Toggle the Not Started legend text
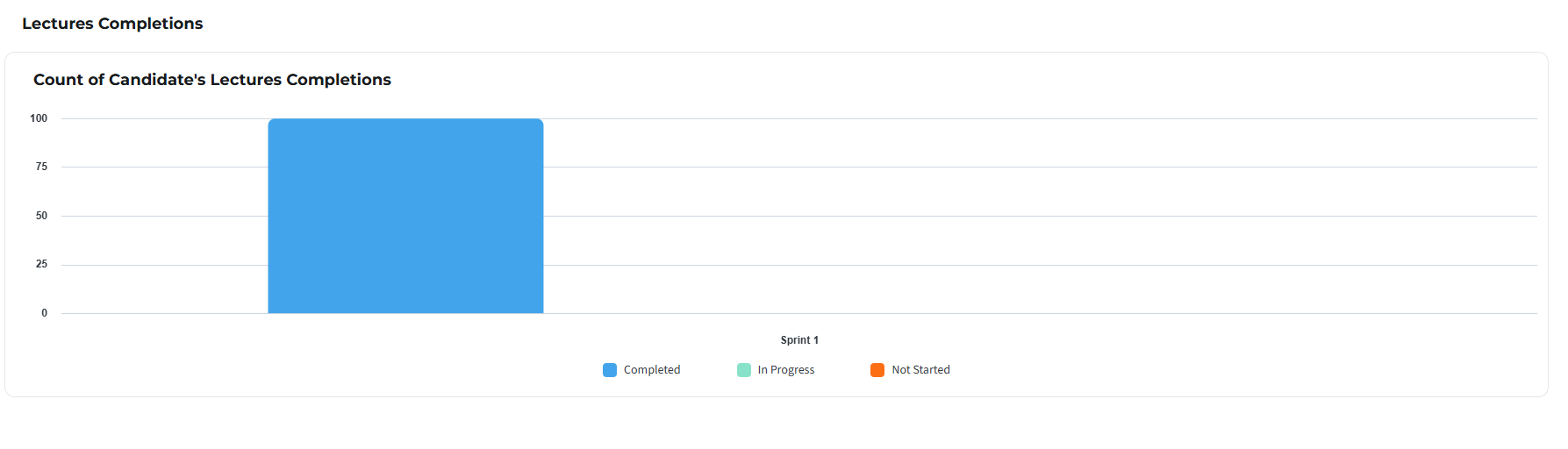Screen dimensions: 1568x449 [x=920, y=370]
